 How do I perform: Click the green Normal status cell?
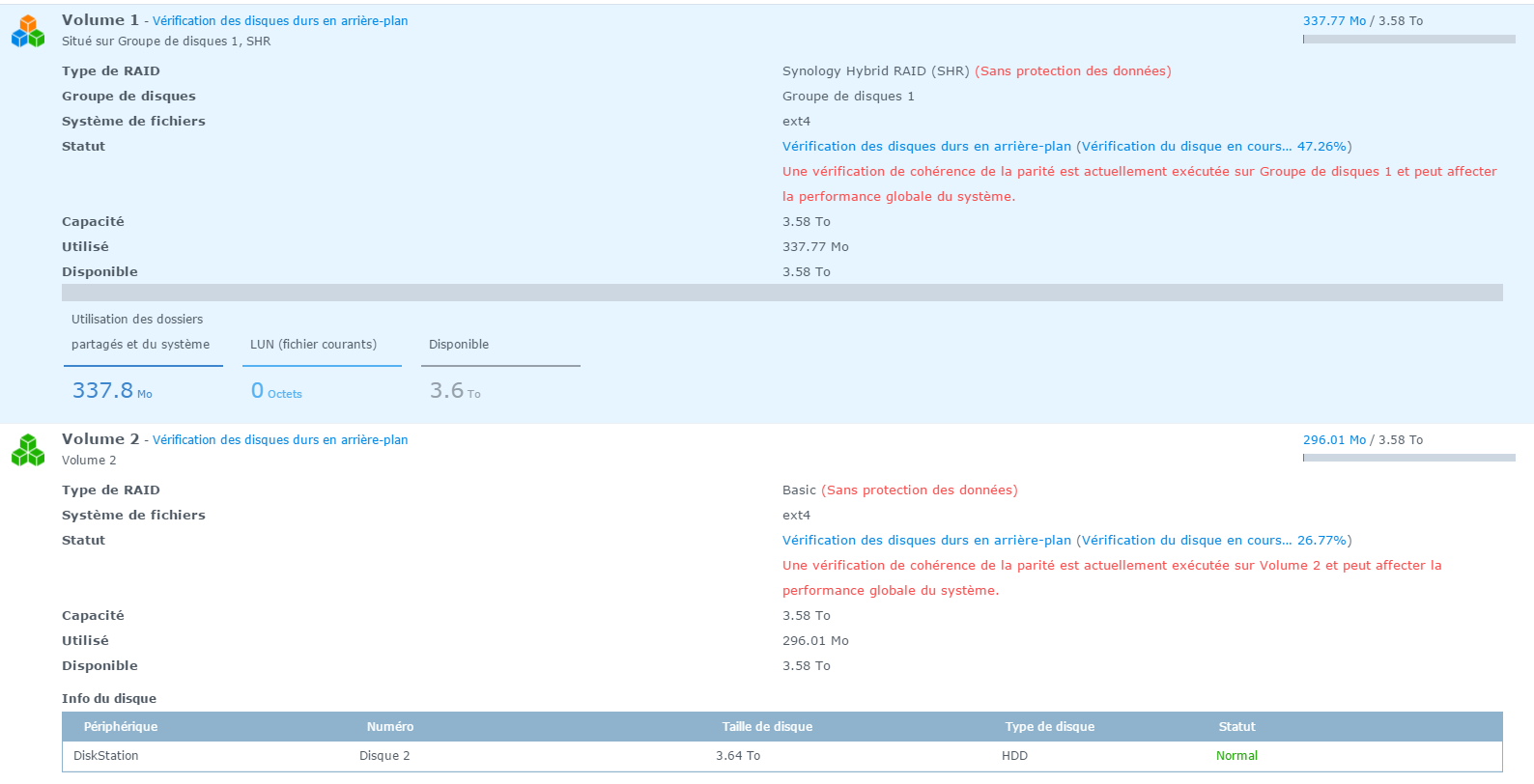1237,756
